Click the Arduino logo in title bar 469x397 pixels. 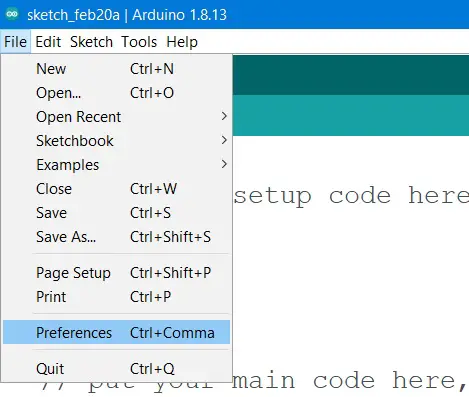tap(12, 14)
